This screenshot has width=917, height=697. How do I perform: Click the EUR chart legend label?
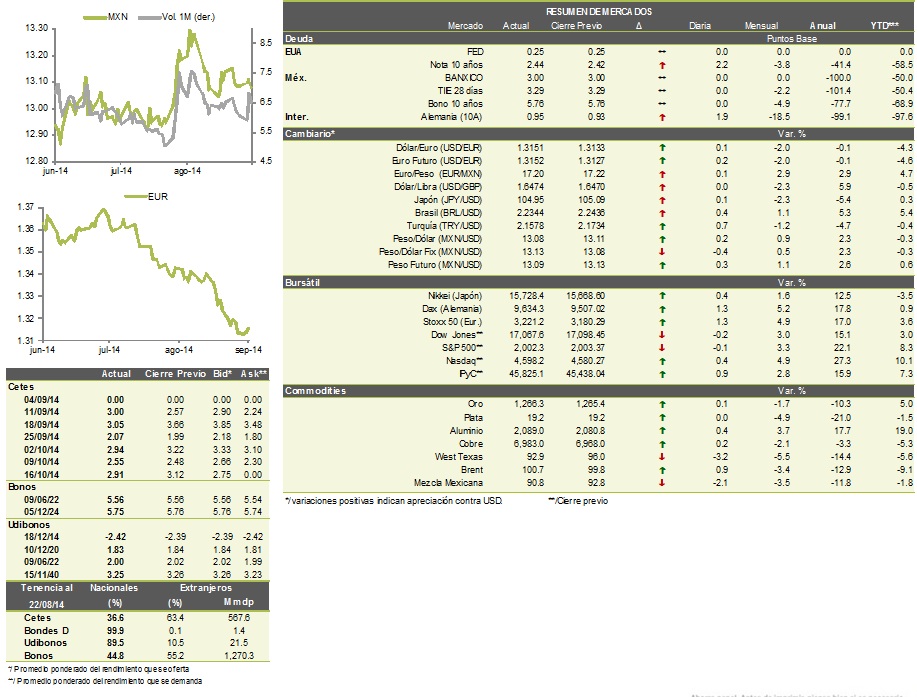click(x=158, y=196)
